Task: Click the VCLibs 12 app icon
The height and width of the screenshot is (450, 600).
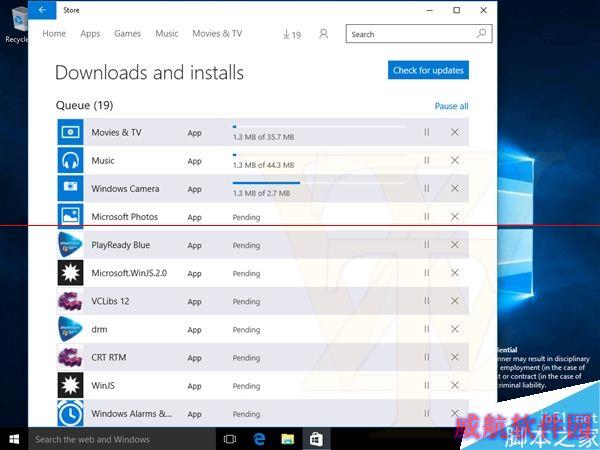Action: tap(70, 301)
